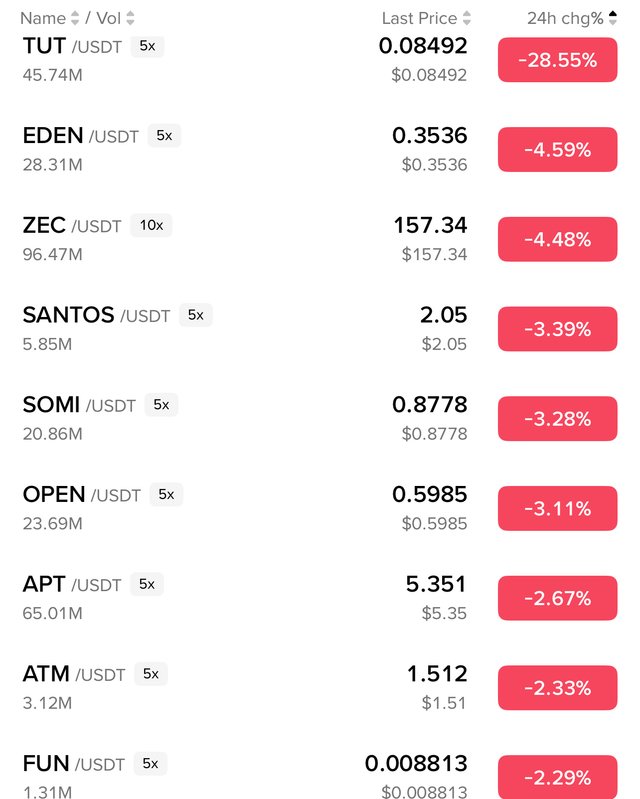The image size is (640, 799).
Task: Sort list by Name column arrows
Action: click(74, 18)
